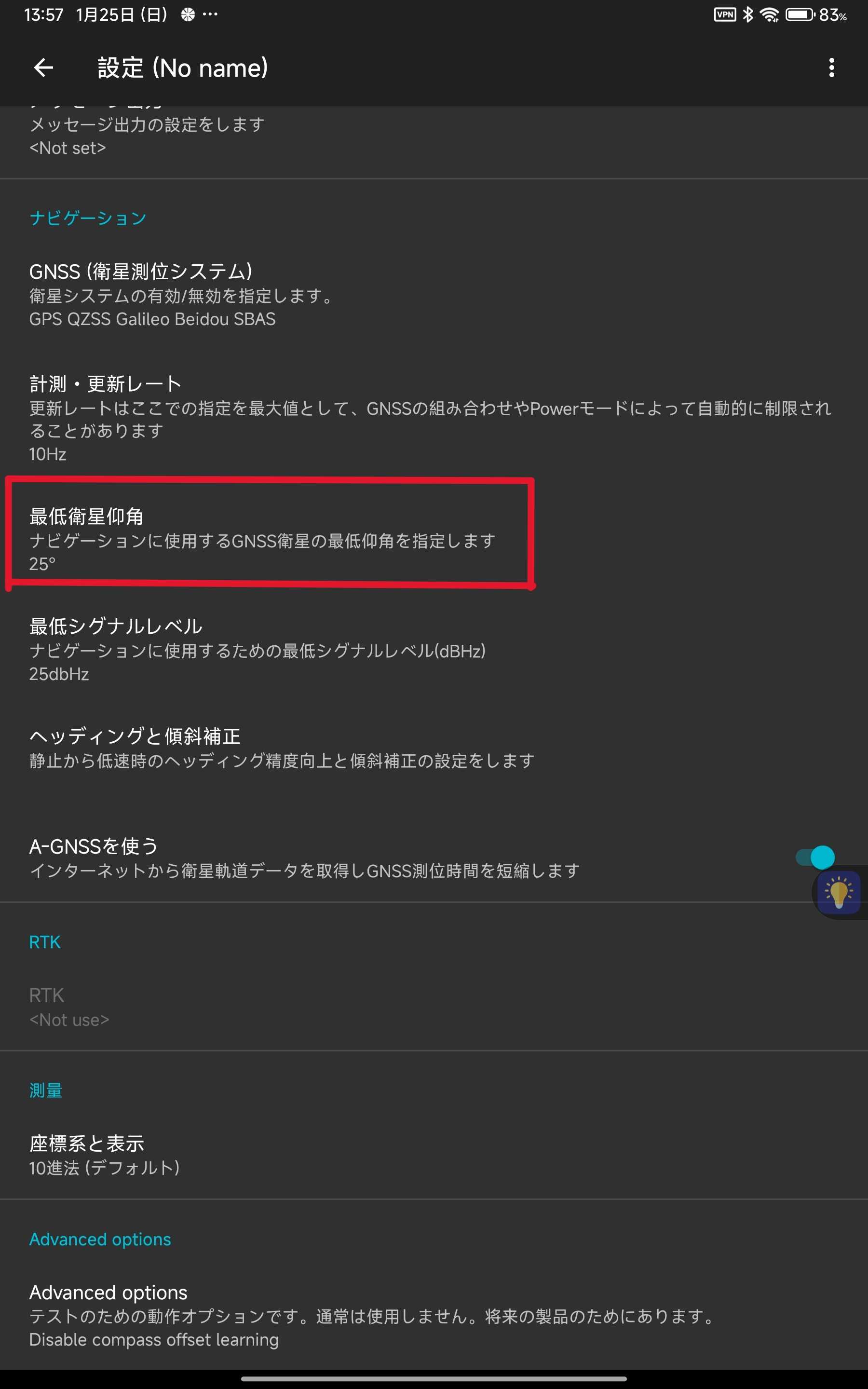
Task: Toggle the A-GNSSを使う switch
Action: pos(815,858)
